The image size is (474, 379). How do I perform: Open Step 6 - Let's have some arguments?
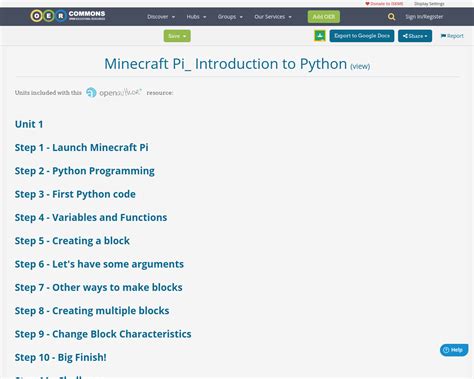click(x=99, y=264)
